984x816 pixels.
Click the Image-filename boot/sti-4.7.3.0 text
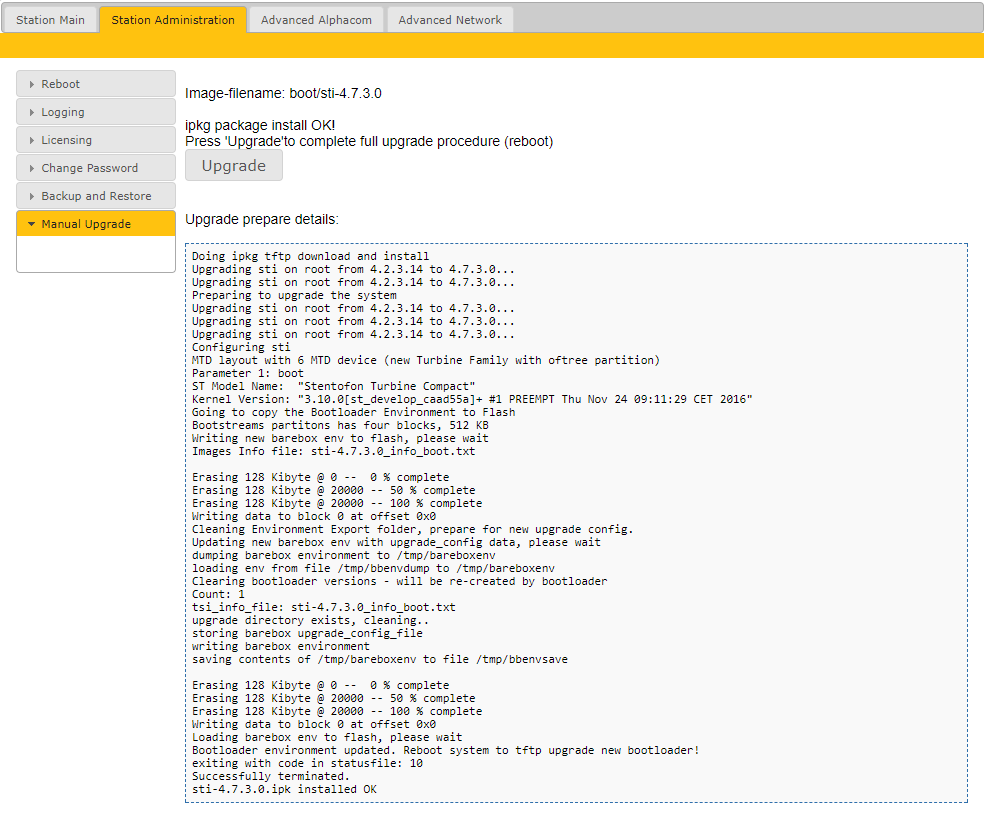283,93
